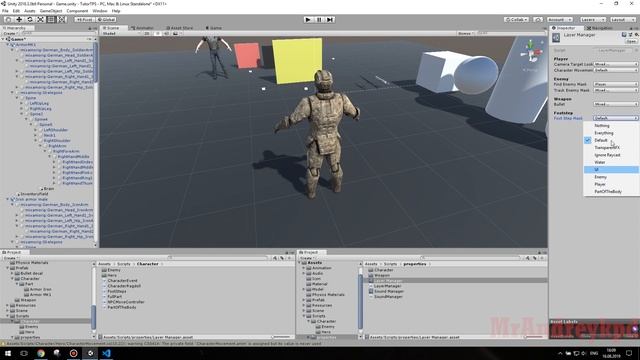Open Camera Target Look mask dropdown
Screen dimensions: 640x360
click(x=616, y=64)
